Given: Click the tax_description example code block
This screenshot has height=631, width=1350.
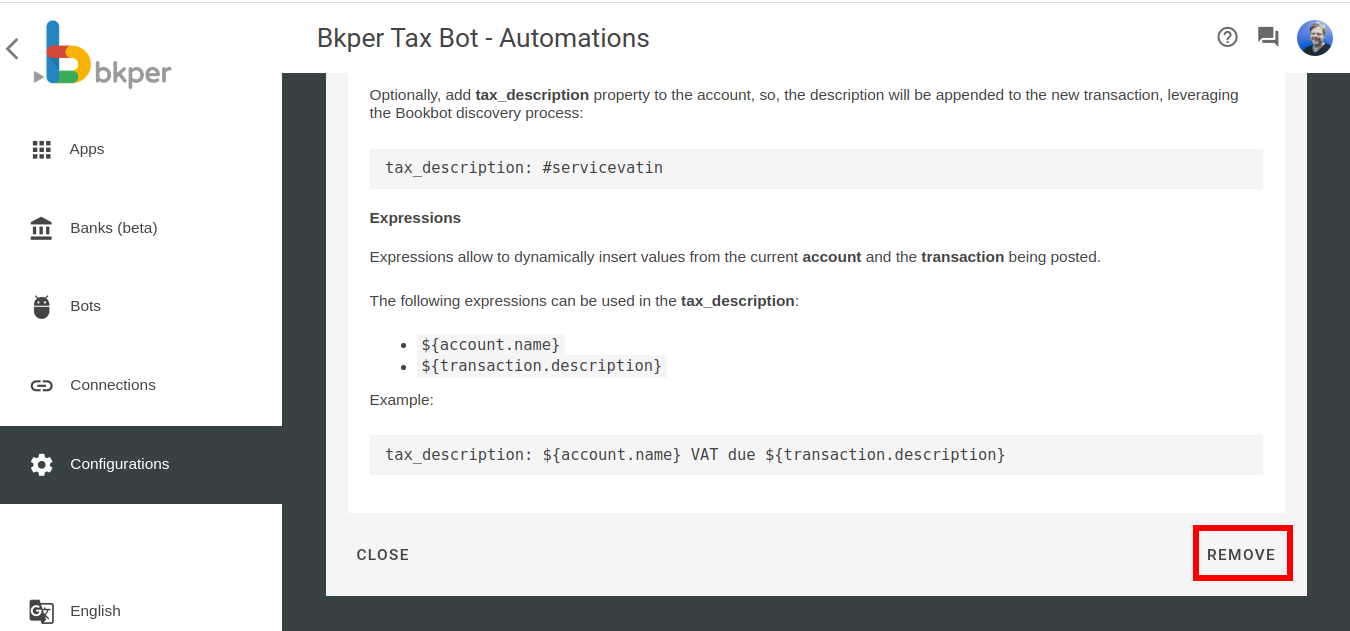Looking at the screenshot, I should [816, 454].
